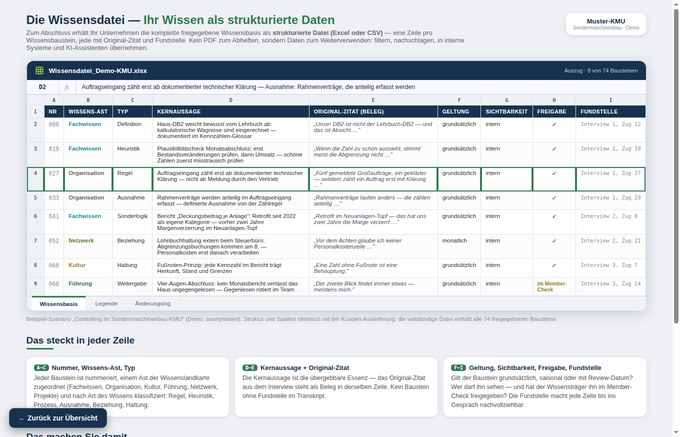Click the page vertical scrollbar
This screenshot has width=680, height=437.
(676, 165)
